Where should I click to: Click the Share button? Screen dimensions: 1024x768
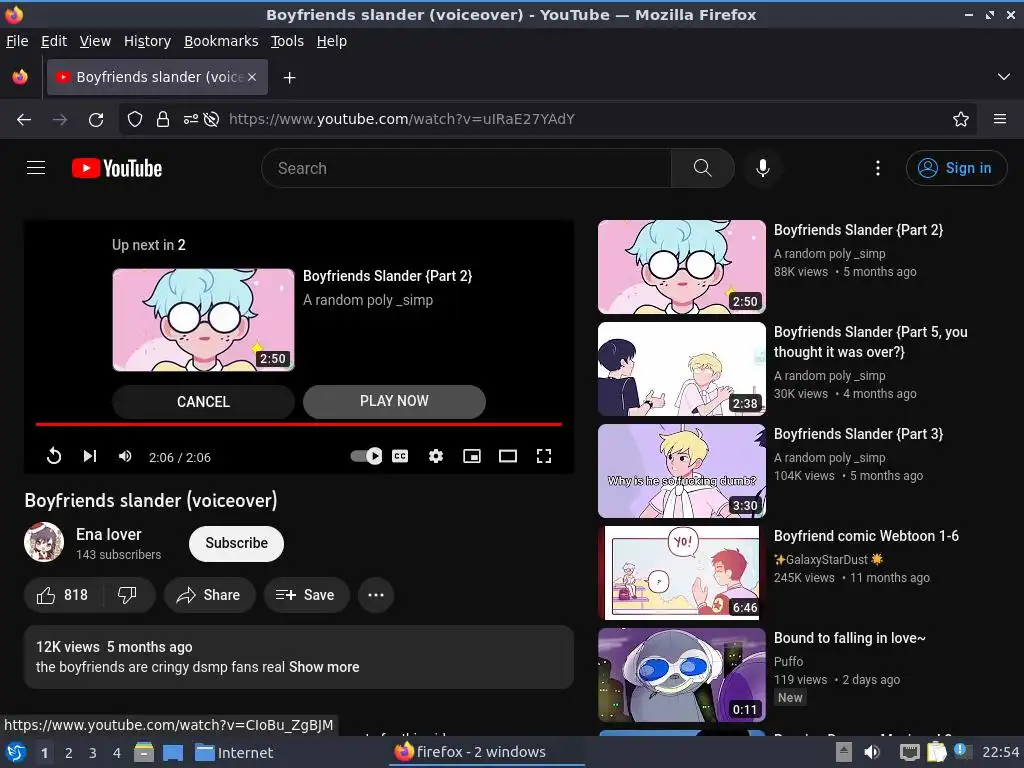point(209,595)
